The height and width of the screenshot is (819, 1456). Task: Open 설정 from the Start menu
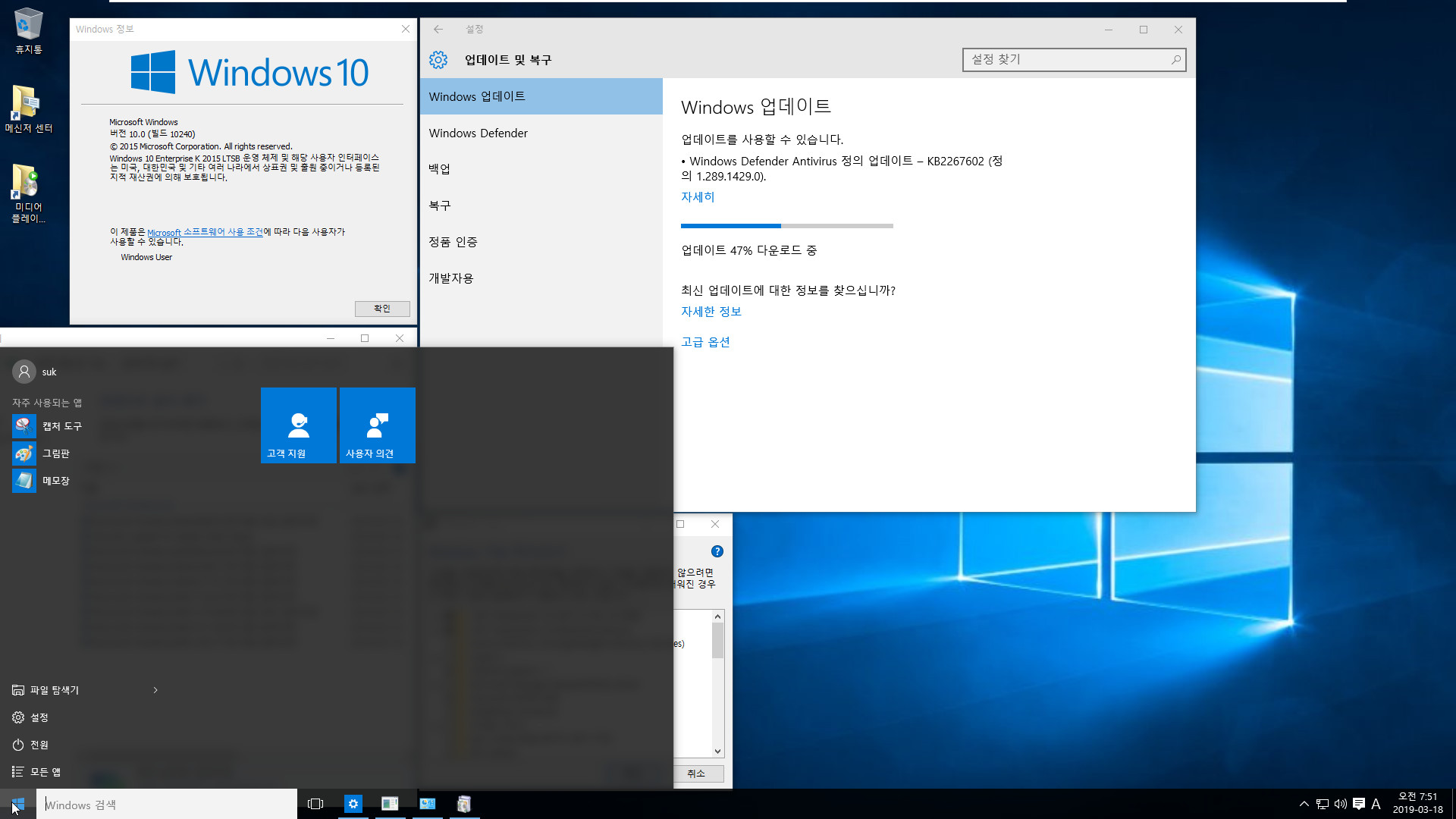click(x=30, y=717)
